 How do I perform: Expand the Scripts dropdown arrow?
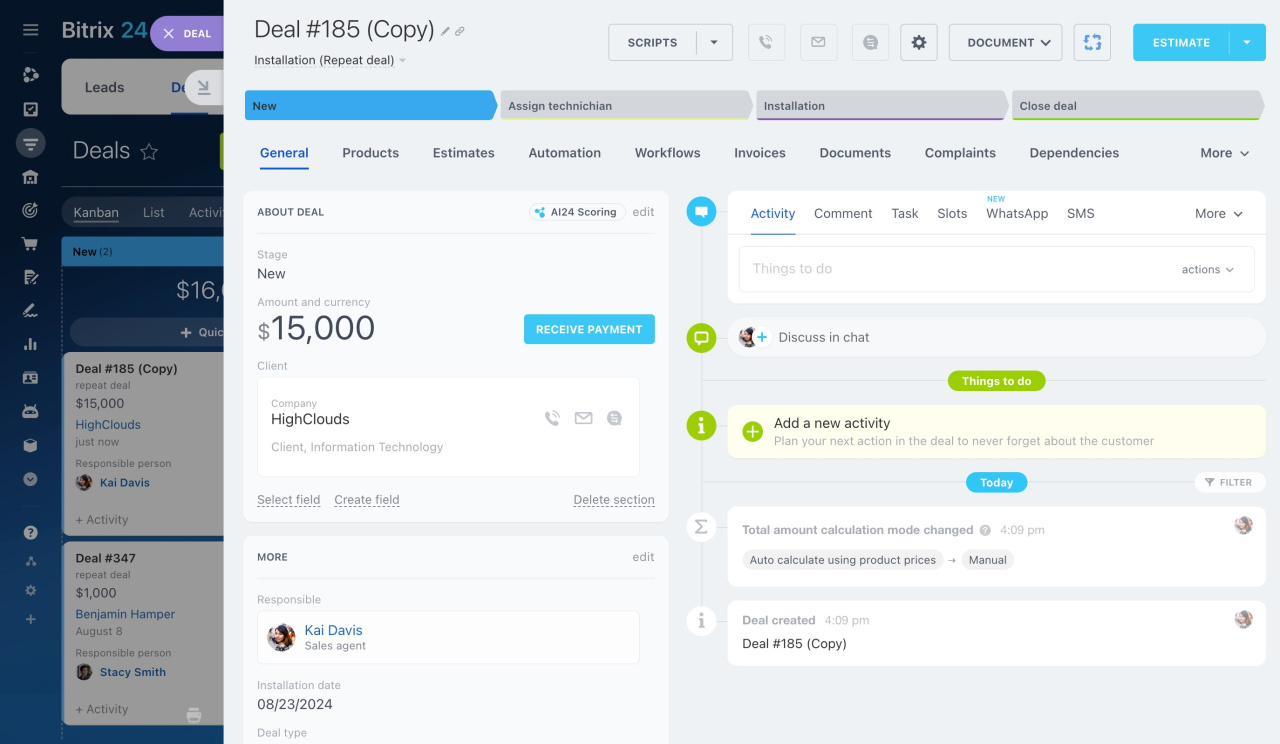point(714,43)
